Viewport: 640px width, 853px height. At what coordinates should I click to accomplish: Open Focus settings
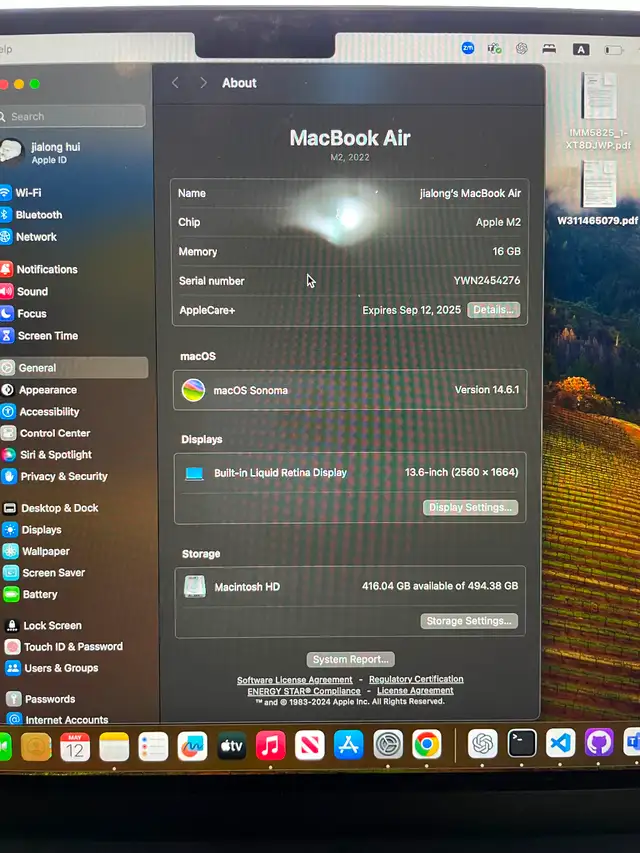click(23, 314)
